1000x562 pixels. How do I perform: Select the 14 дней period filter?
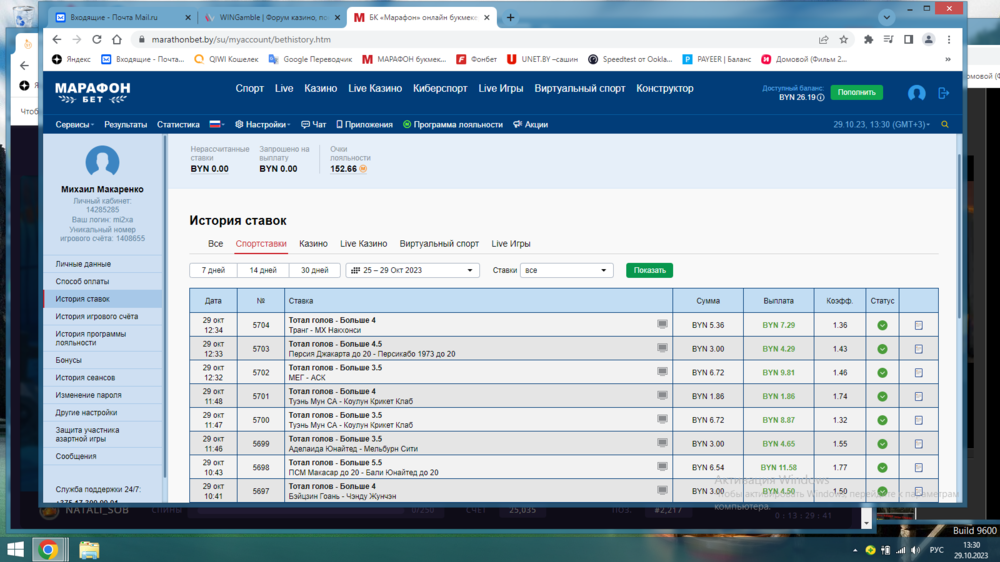[x=263, y=270]
